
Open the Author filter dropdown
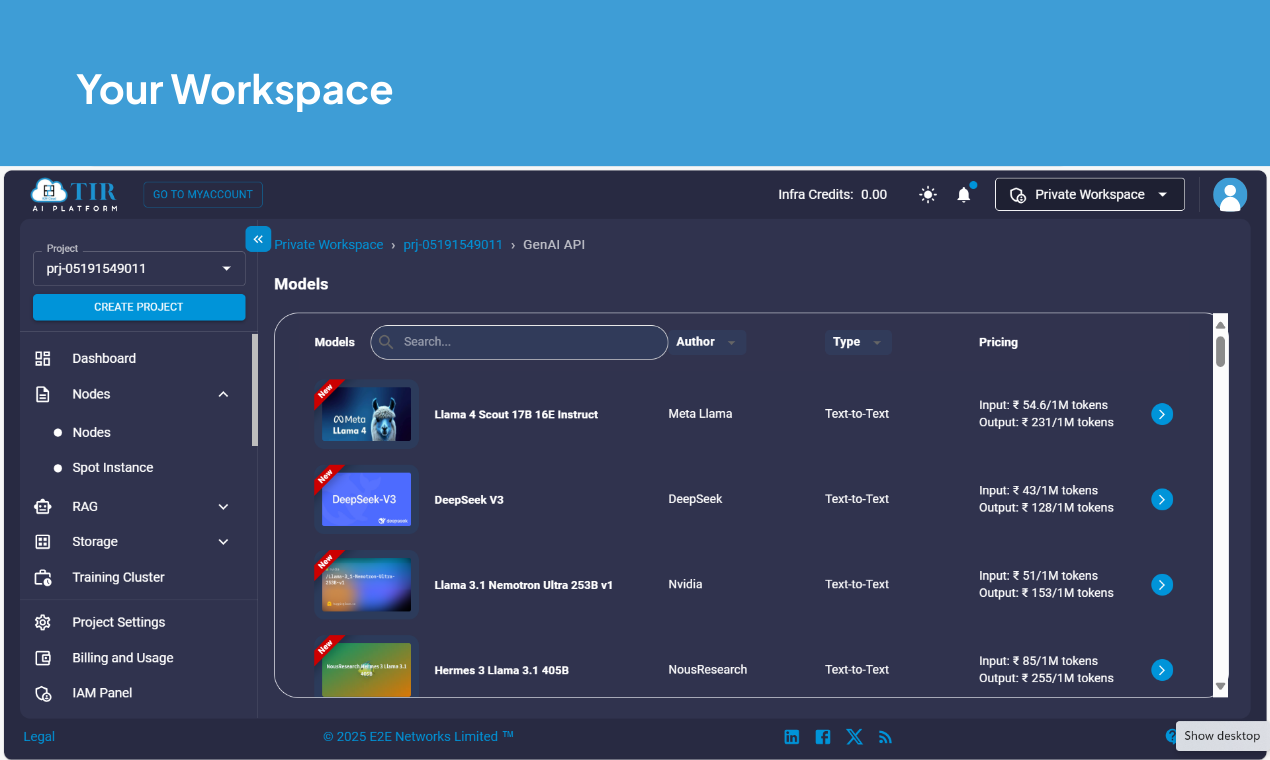707,342
